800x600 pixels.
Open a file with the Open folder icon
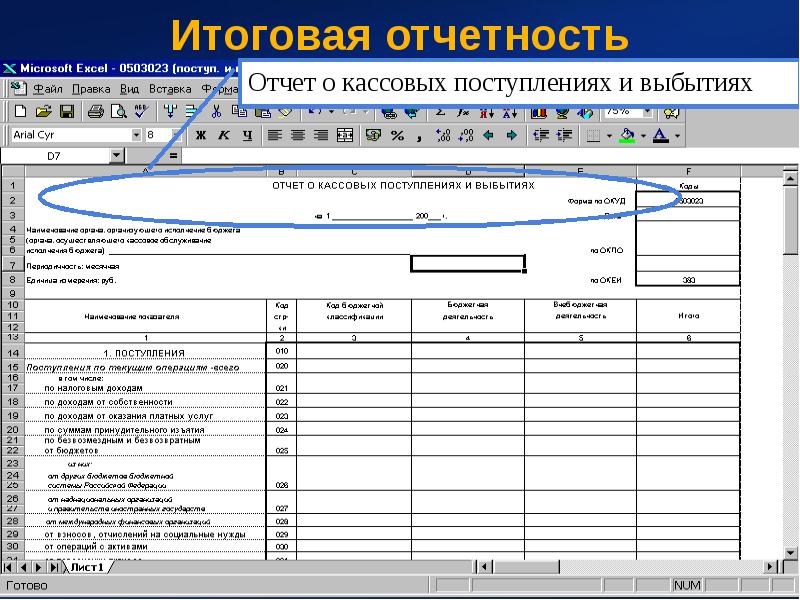pos(43,111)
